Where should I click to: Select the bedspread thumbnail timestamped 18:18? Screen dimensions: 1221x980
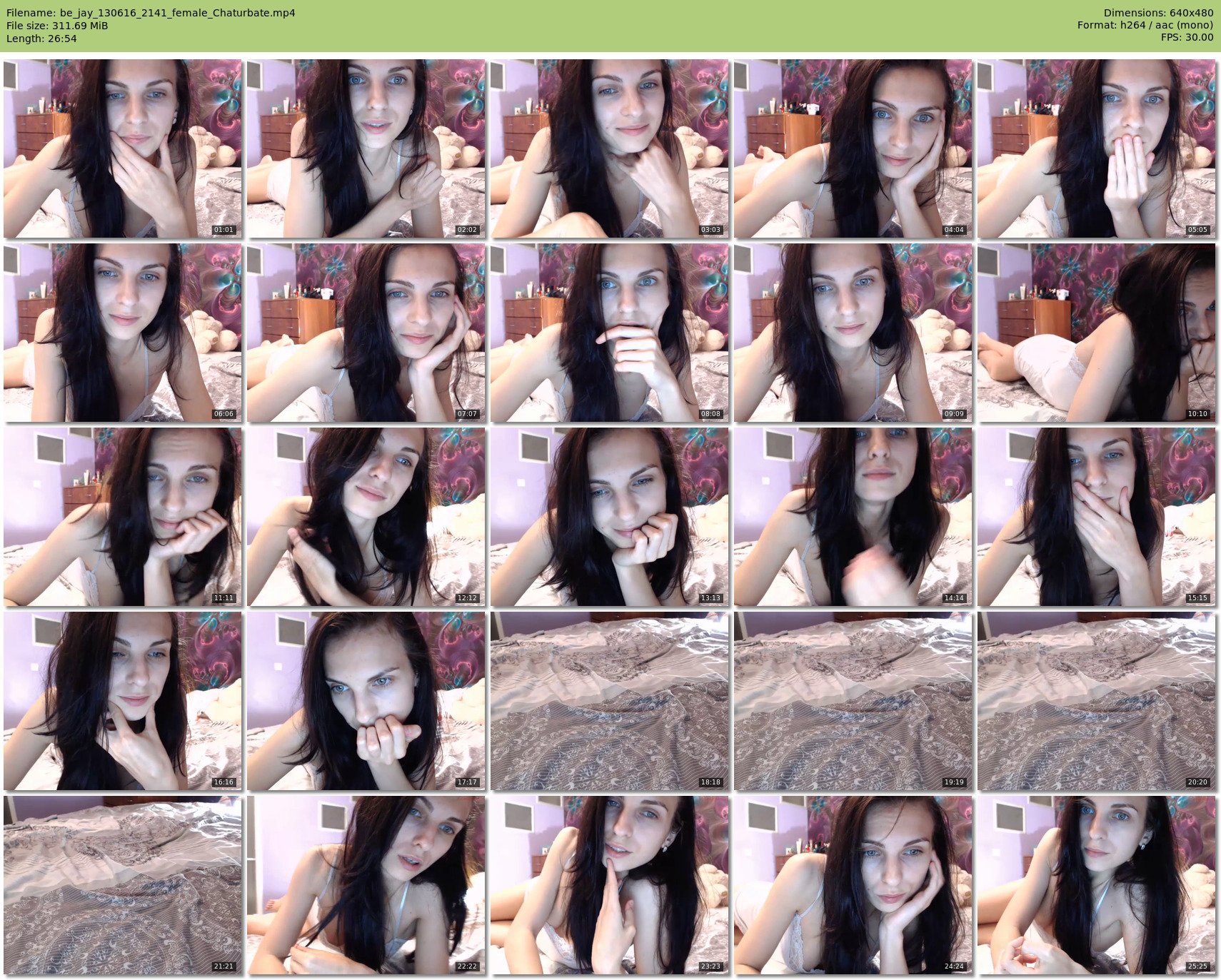[609, 701]
